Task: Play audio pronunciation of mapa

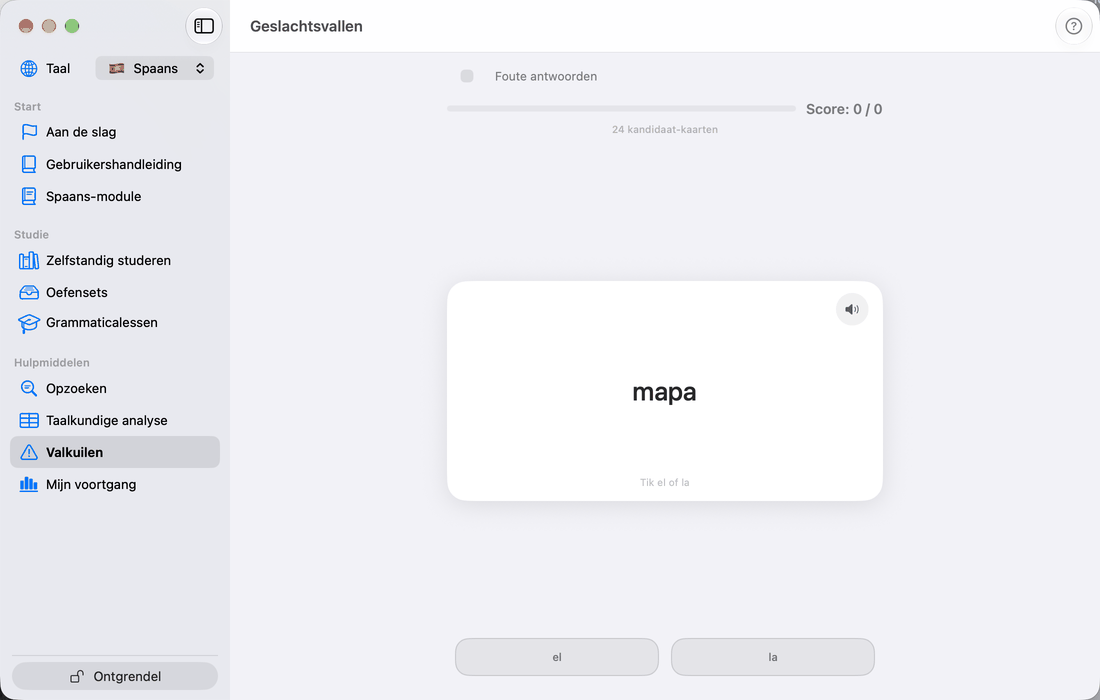Action: pyautogui.click(x=852, y=309)
